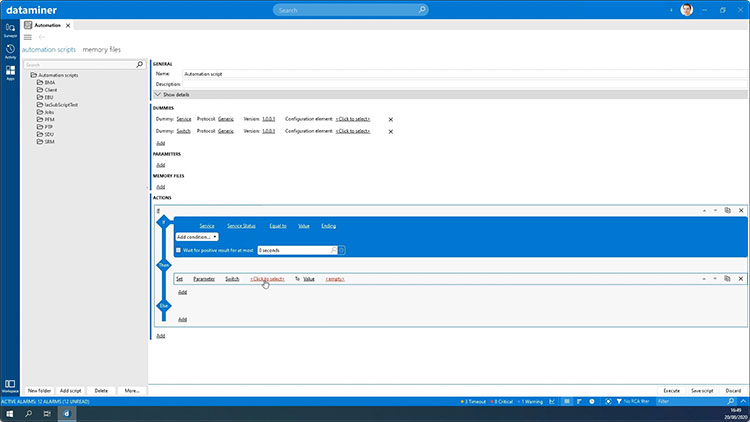Click the Equal to condition link
The height and width of the screenshot is (422, 750).
coord(277,226)
